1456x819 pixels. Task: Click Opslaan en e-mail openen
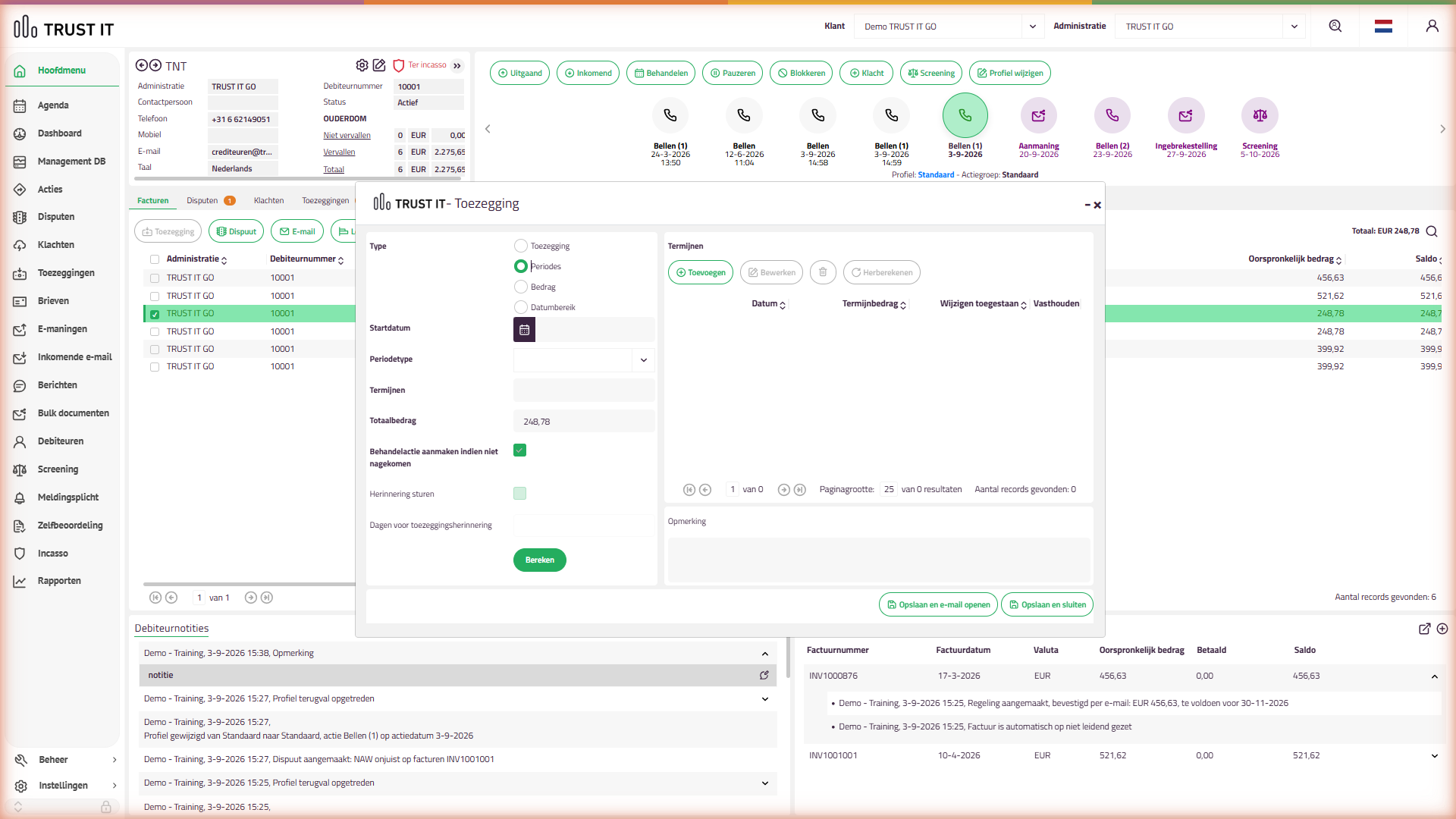click(x=938, y=605)
